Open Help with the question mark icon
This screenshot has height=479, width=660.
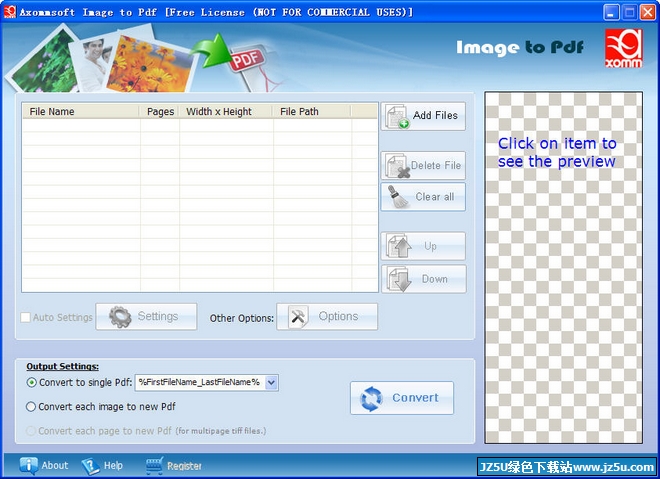tap(102, 466)
